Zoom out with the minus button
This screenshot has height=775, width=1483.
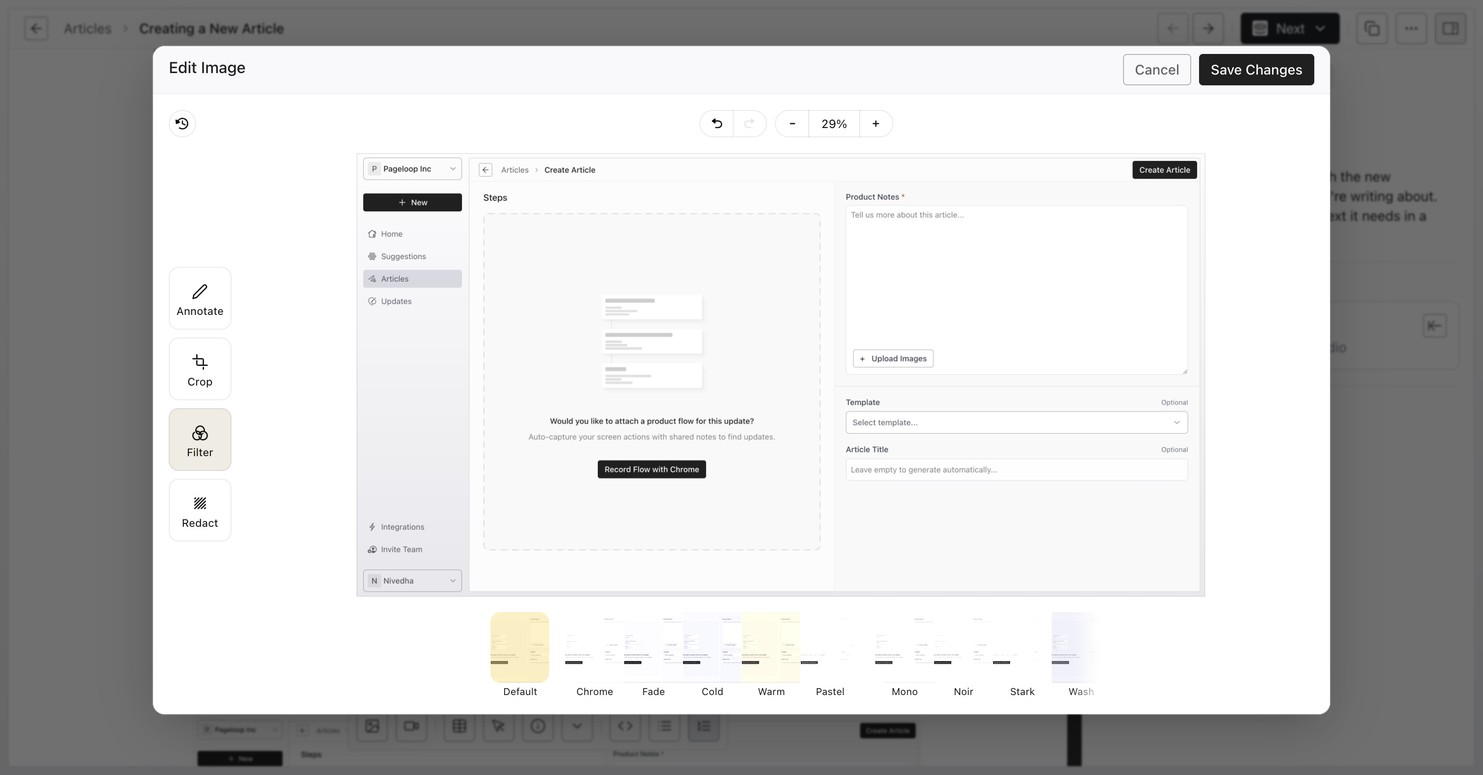792,124
